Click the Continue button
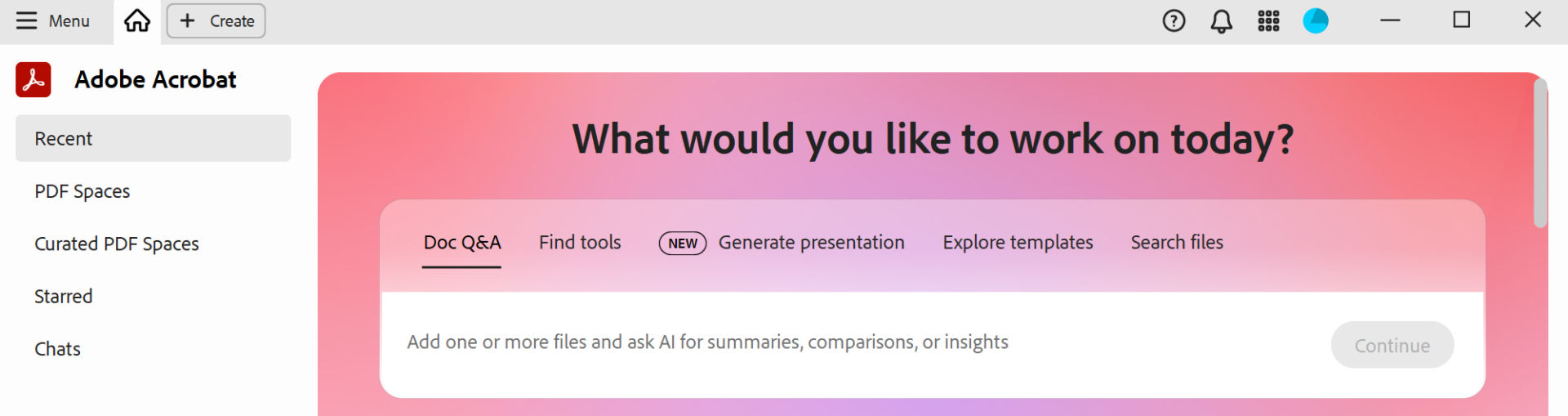Image resolution: width=1568 pixels, height=416 pixels. point(1392,345)
